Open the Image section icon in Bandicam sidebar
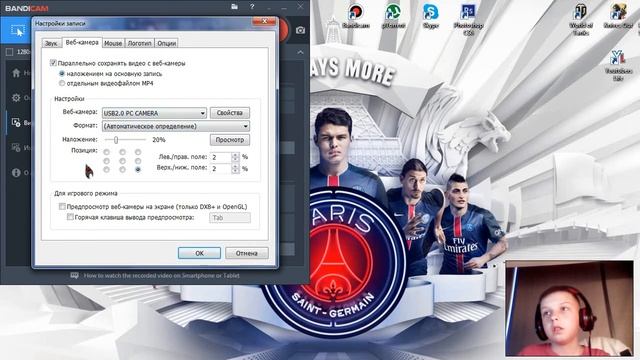 [16, 147]
